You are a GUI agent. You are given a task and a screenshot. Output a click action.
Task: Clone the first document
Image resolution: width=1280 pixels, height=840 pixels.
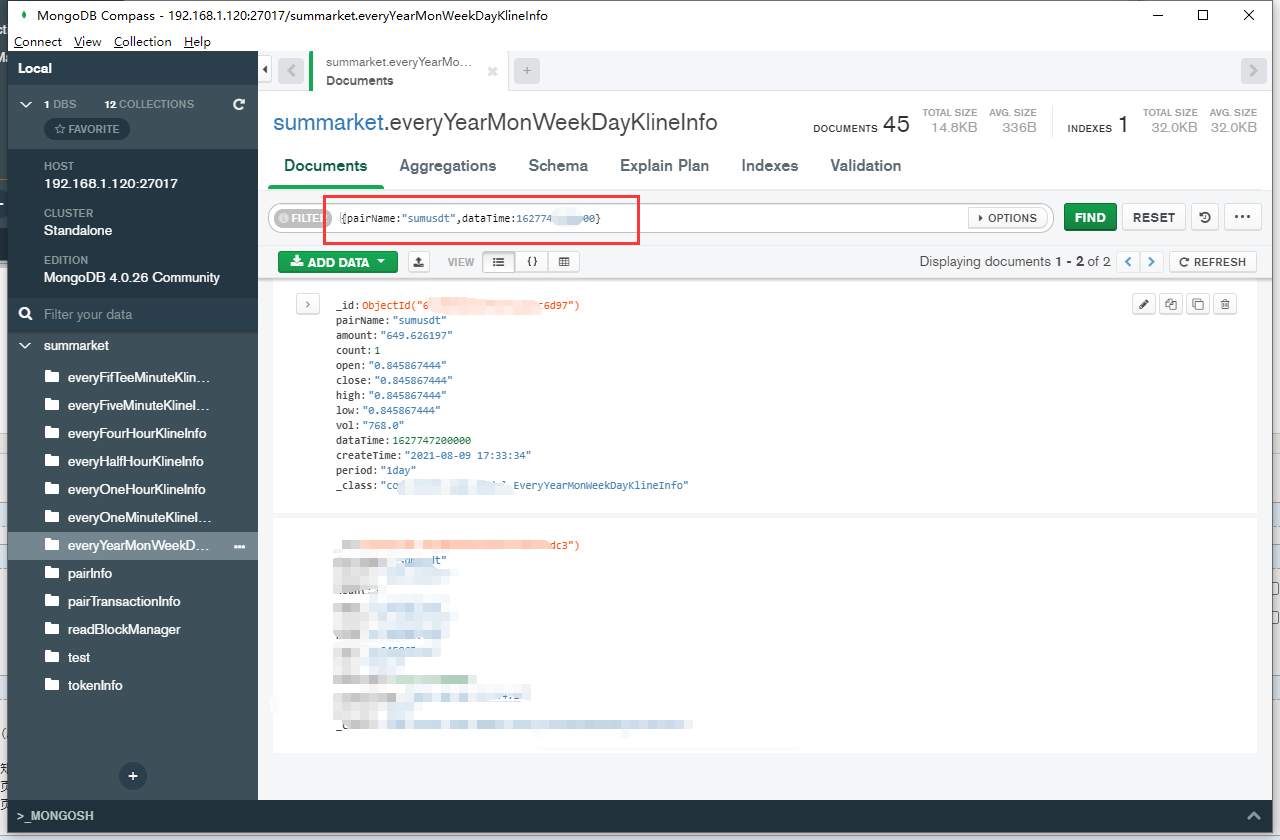[x=1198, y=304]
